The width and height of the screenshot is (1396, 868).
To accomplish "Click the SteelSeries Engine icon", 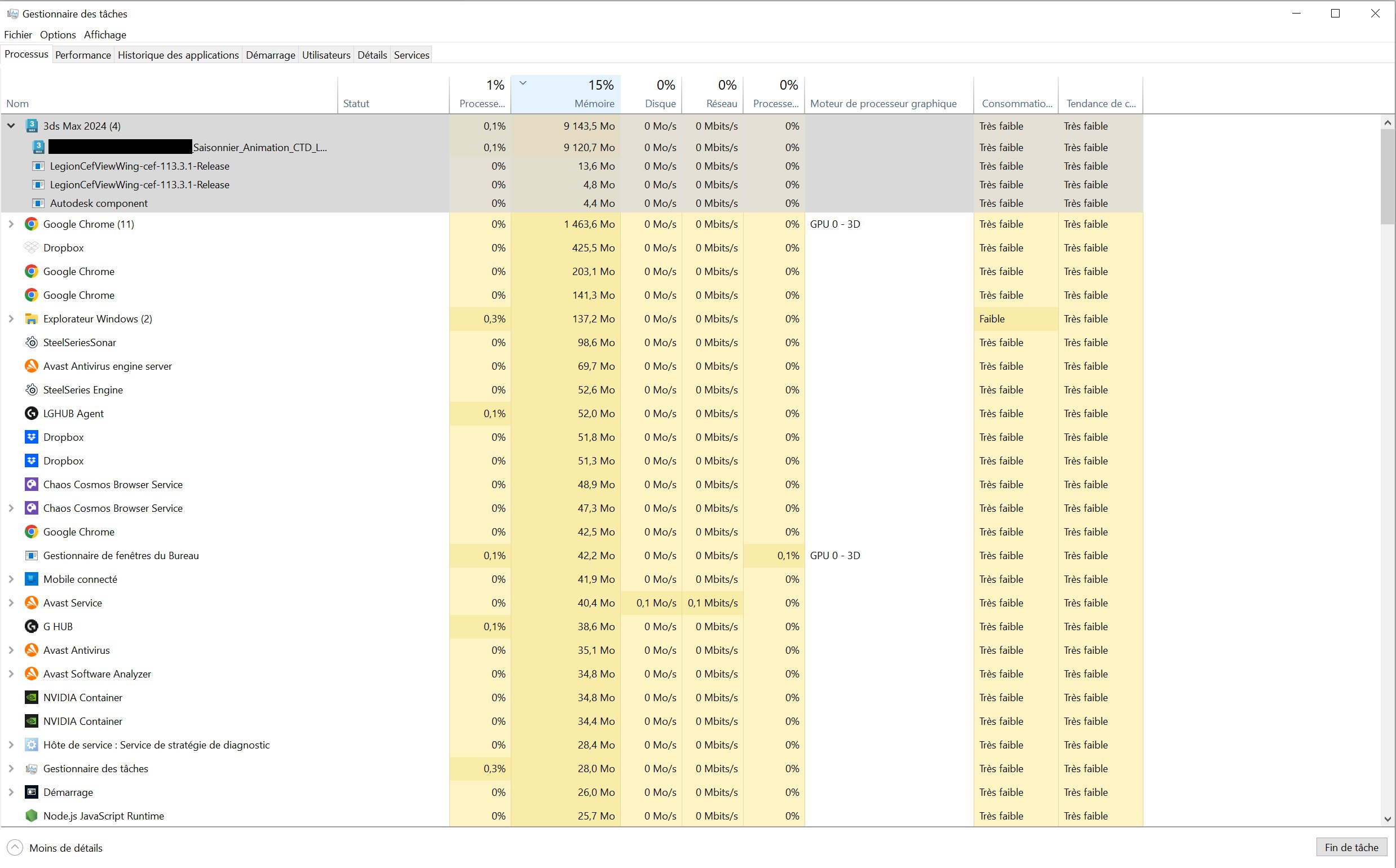I will [x=32, y=390].
